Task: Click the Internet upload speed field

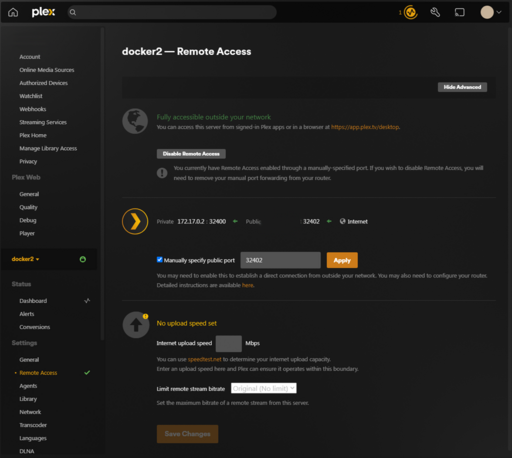Action: tap(229, 344)
